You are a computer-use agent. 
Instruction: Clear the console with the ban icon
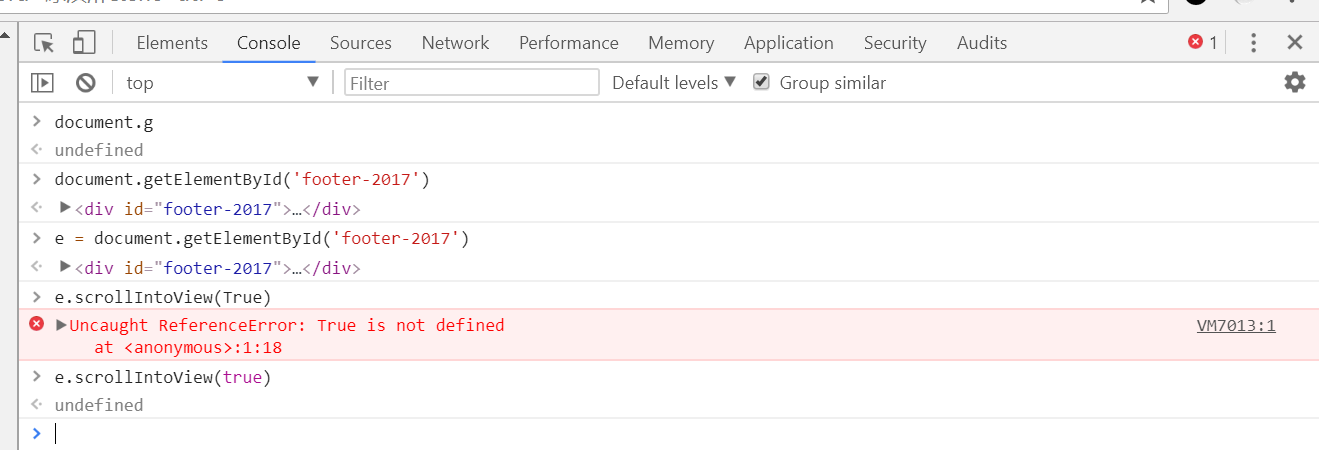86,83
